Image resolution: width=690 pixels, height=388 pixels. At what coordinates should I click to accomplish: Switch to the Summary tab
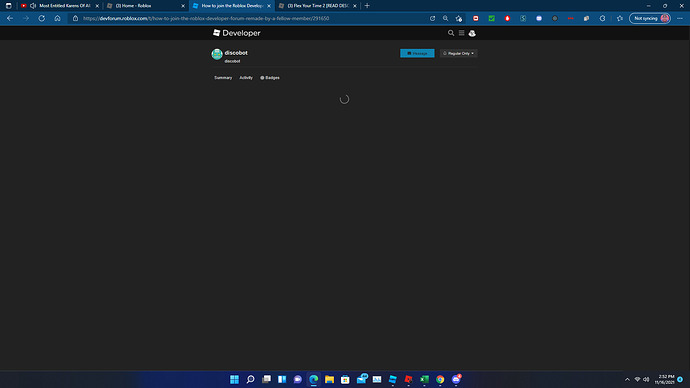point(223,78)
